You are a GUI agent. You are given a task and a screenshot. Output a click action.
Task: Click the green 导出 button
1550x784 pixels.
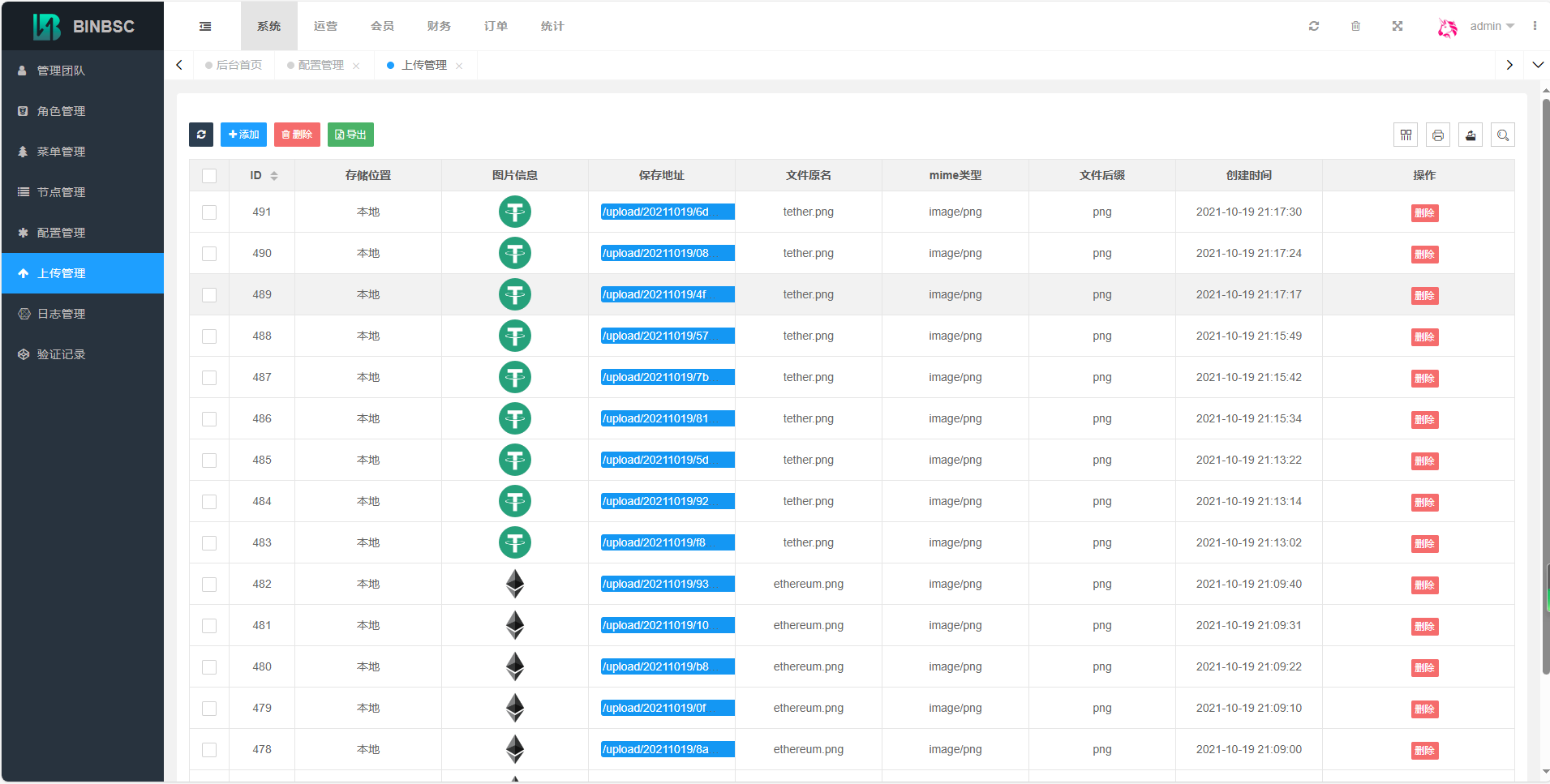coord(350,135)
